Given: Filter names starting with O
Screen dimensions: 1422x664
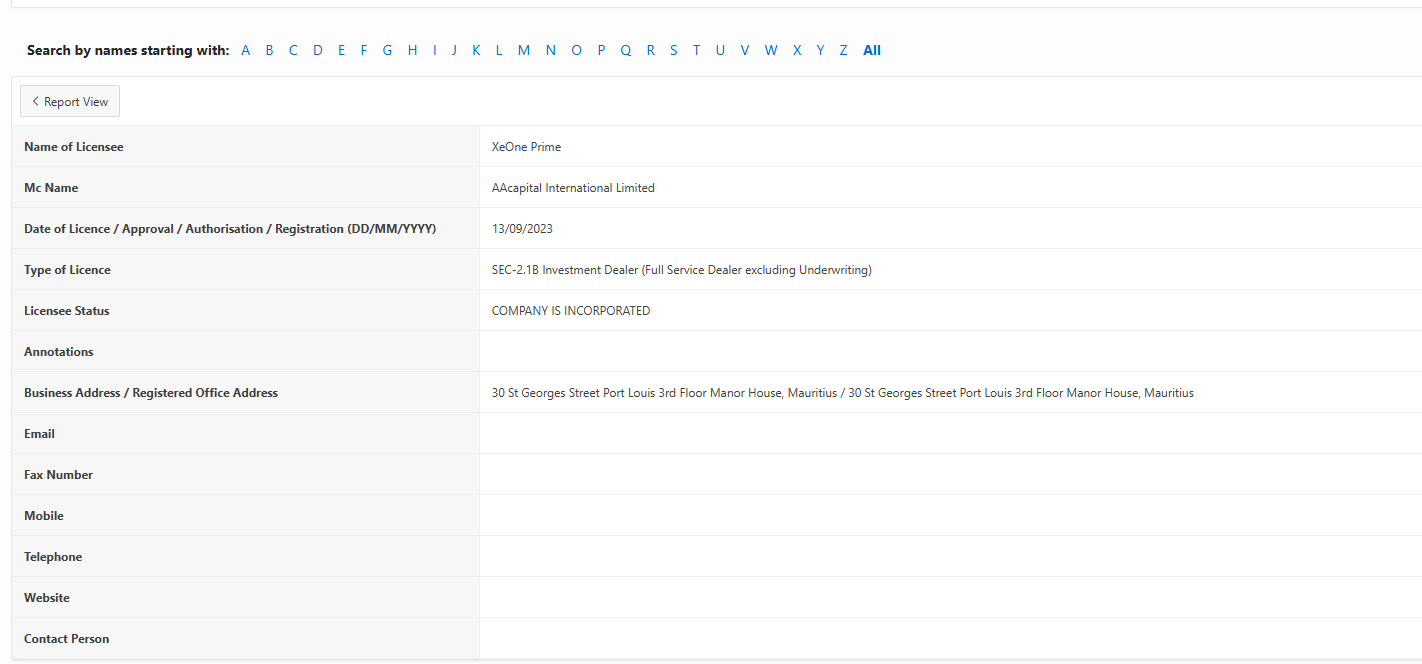Looking at the screenshot, I should pyautogui.click(x=576, y=50).
